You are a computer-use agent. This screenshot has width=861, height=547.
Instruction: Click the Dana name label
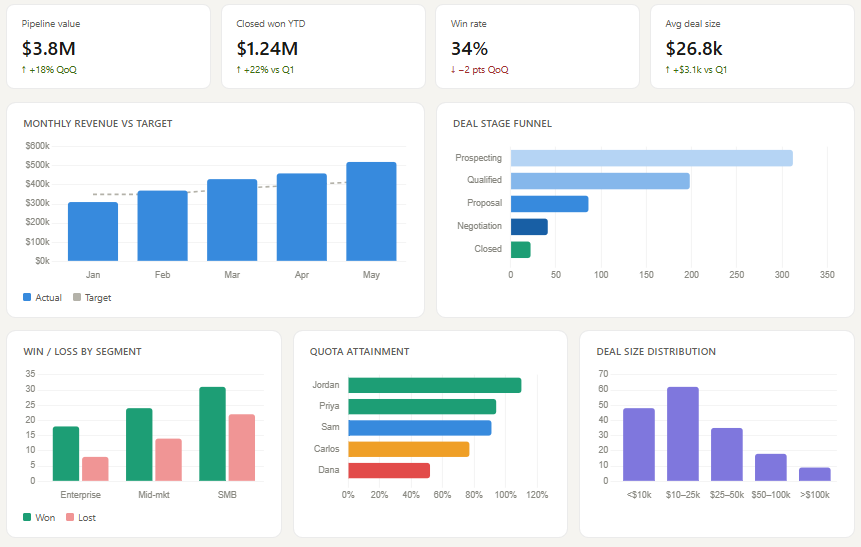(328, 470)
